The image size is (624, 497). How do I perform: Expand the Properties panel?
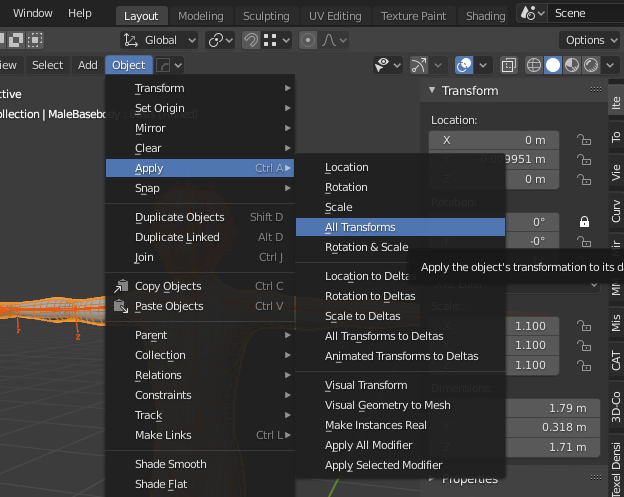(x=432, y=479)
